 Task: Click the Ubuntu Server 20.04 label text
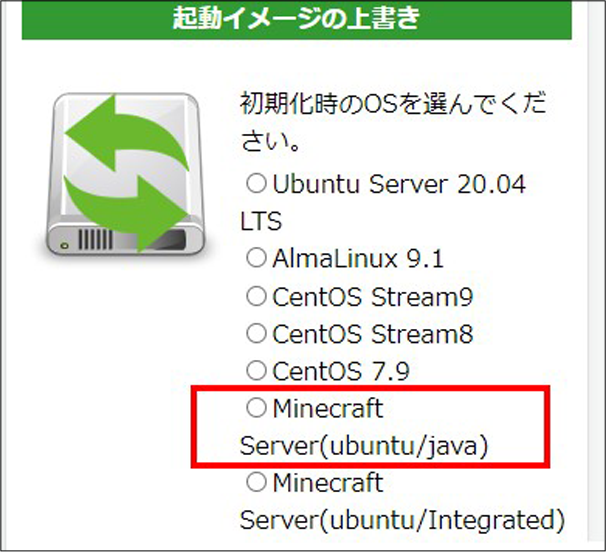click(x=399, y=184)
